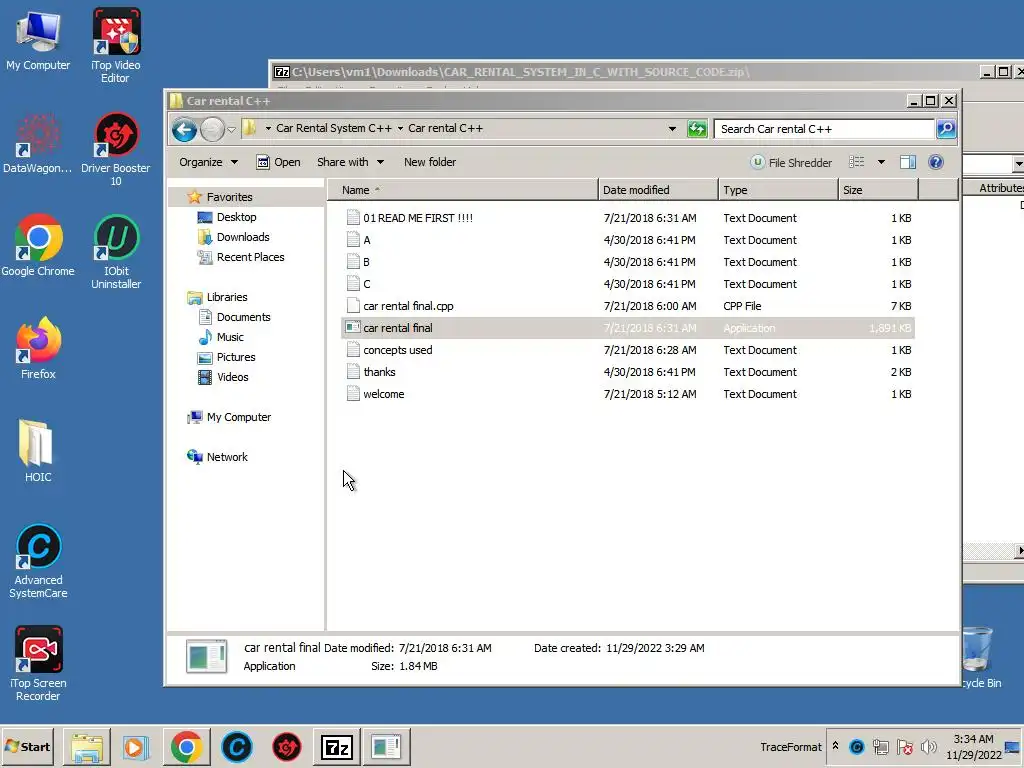The width and height of the screenshot is (1024, 768).
Task: Open Downloads in the sidebar
Action: coord(243,237)
